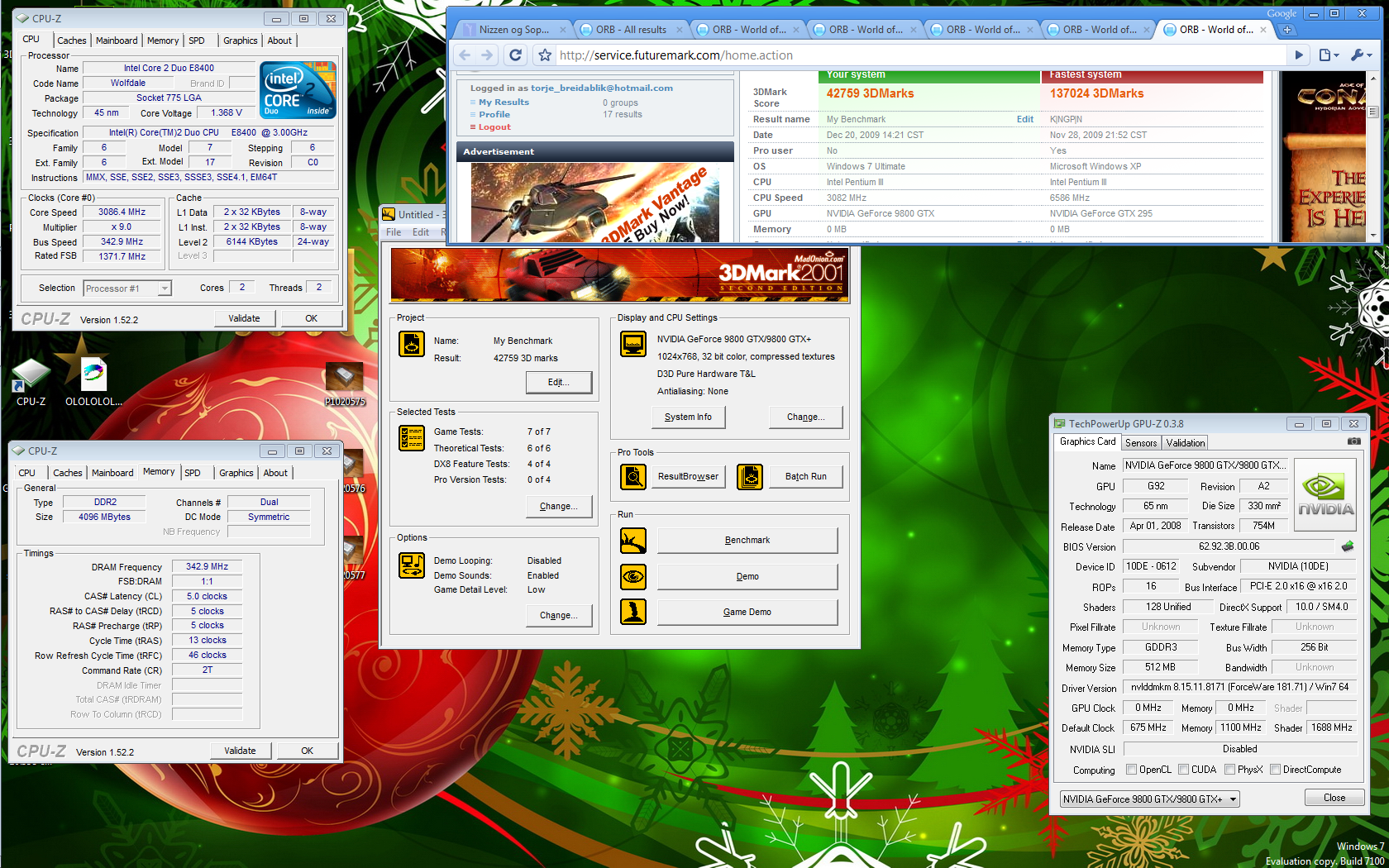Click the Age of Conan side advertisement
This screenshot has height=868, width=1389.
[x=1324, y=157]
